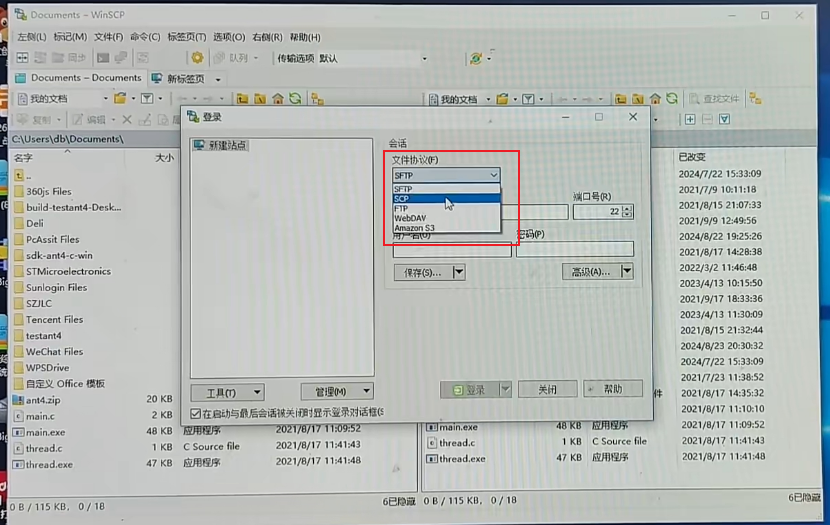Screen dimensions: 830x525
Task: Click the 名字 column header in left panel
Action: (23, 158)
